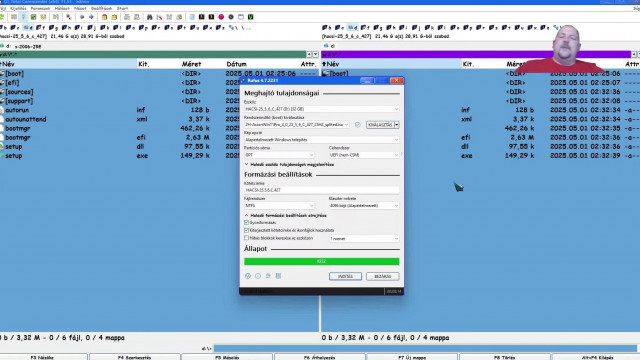Open the target system UEFI dropdown
Image resolution: width=640 pixels, height=360 pixels.
click(x=364, y=155)
